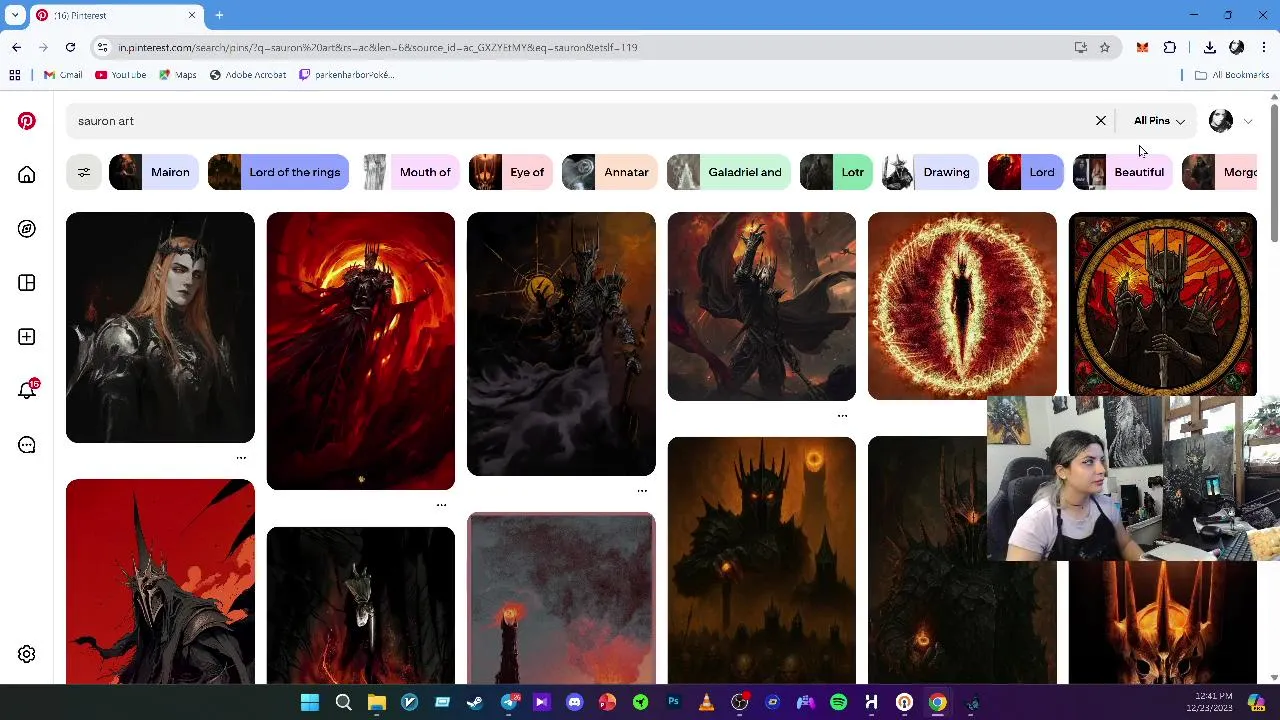Open the stained-glass Sauron pin
The height and width of the screenshot is (720, 1280).
[x=1163, y=304]
